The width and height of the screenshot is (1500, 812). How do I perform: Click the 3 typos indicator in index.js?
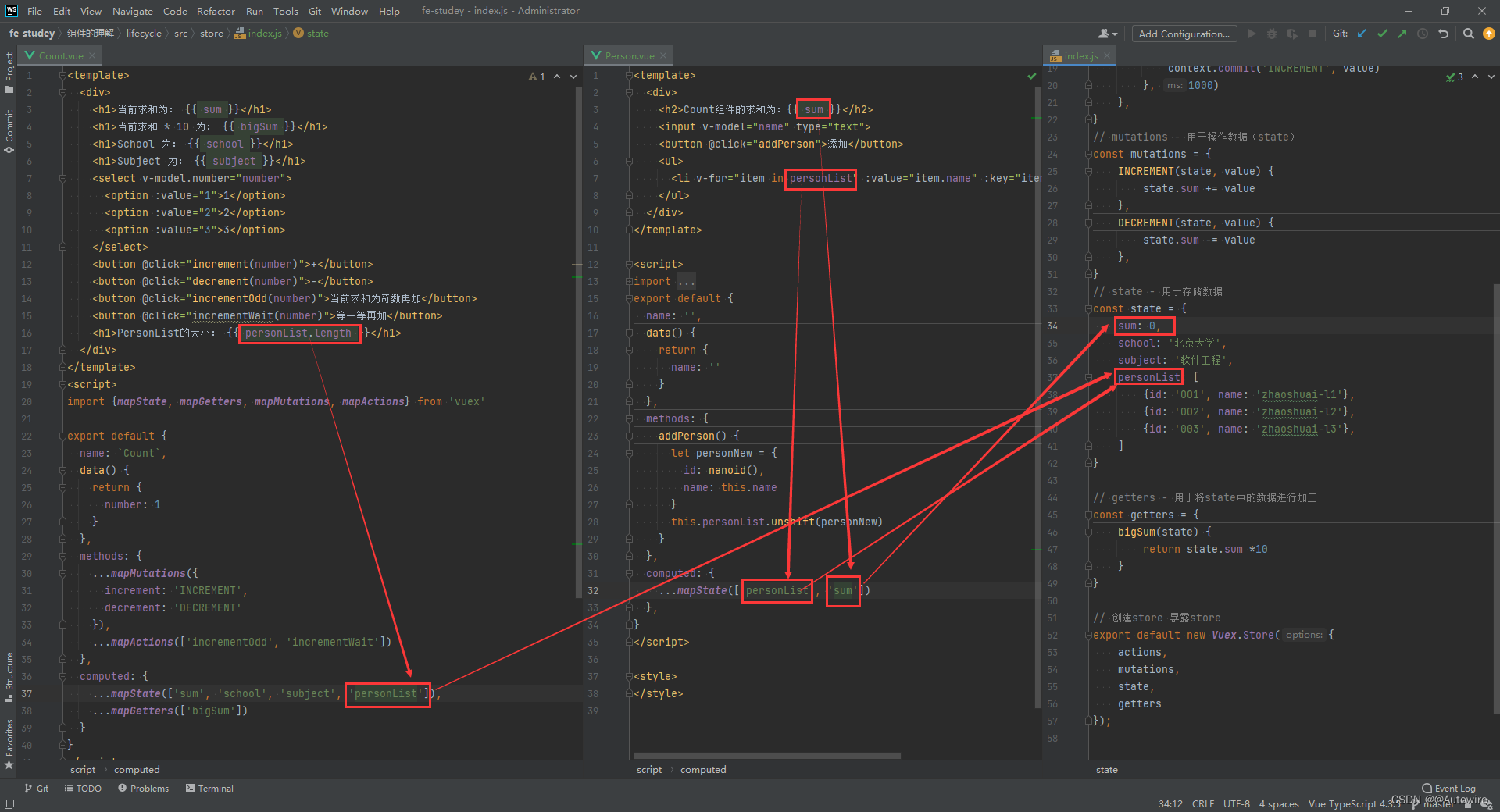click(x=1455, y=77)
